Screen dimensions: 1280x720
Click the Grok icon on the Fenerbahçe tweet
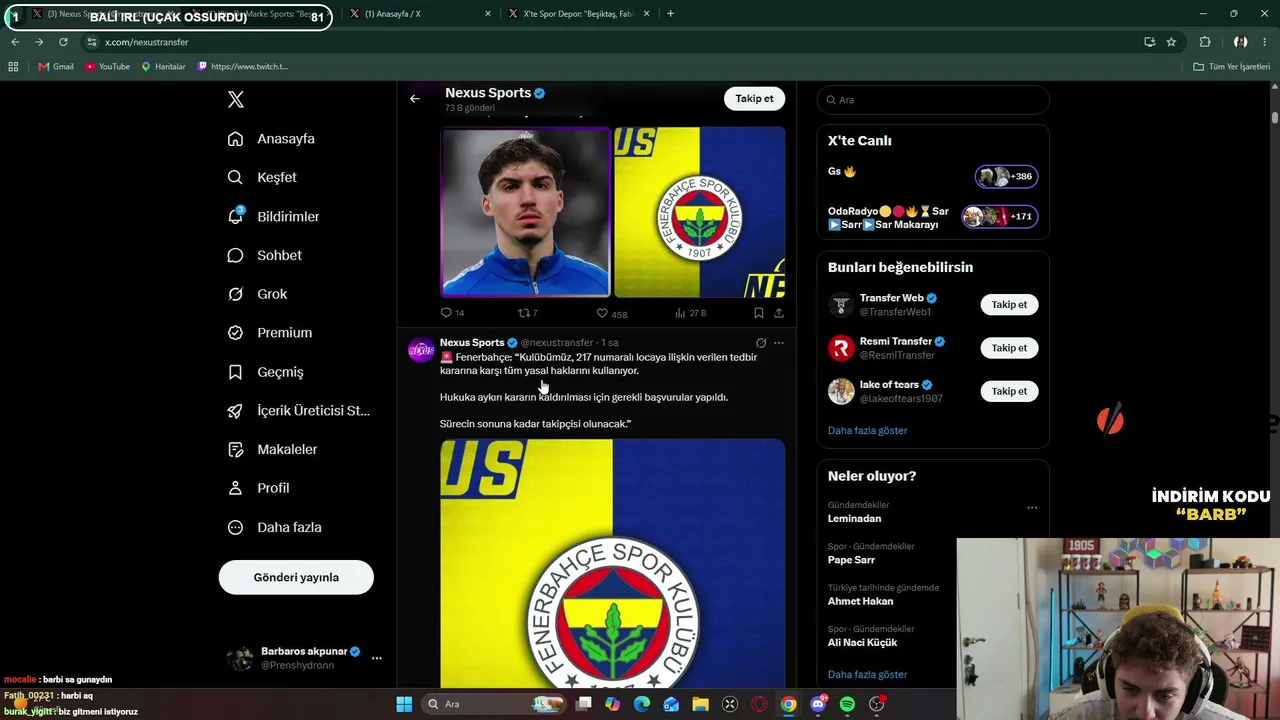[x=761, y=343]
